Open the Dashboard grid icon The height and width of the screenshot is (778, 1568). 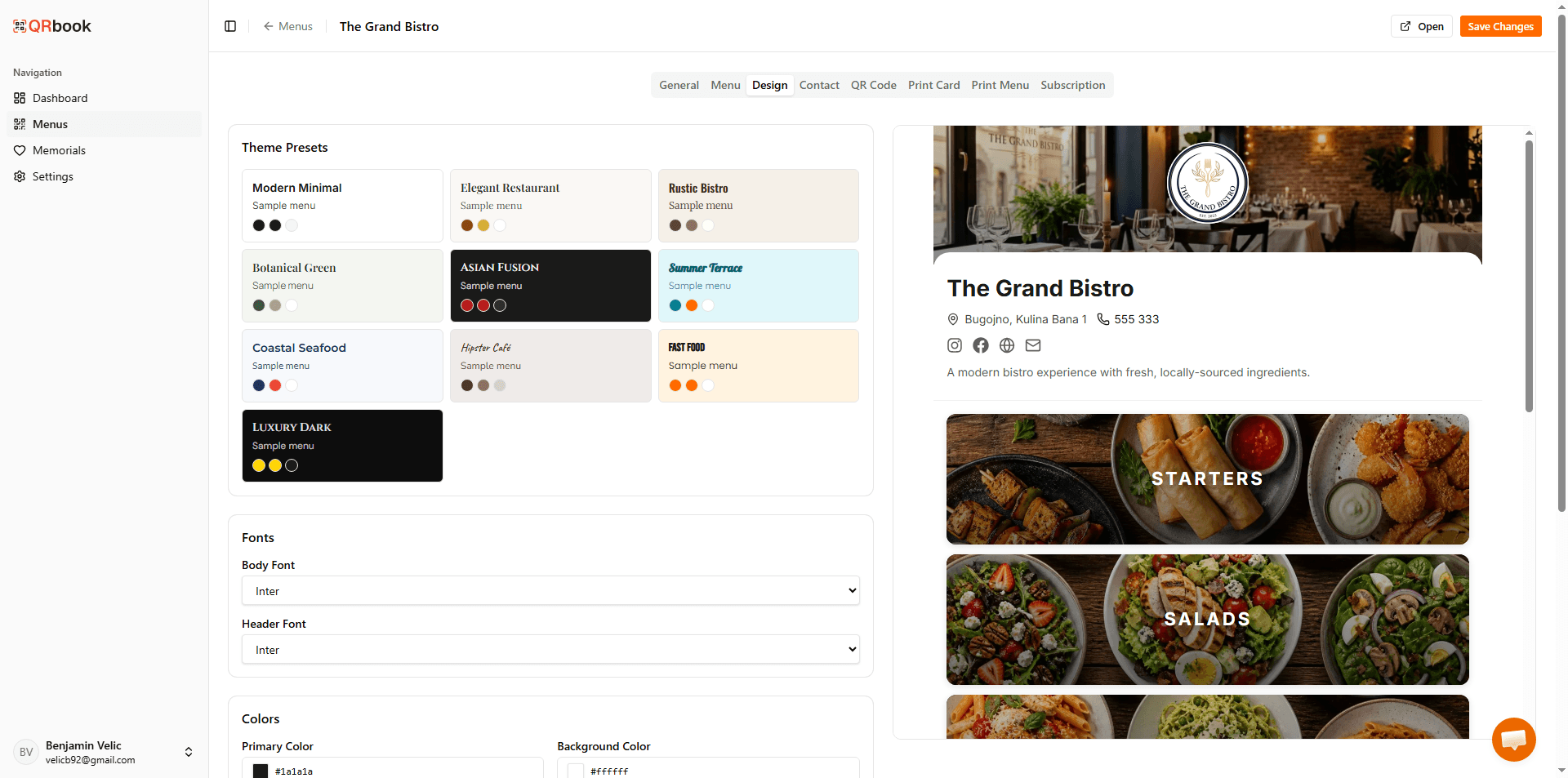coord(20,98)
